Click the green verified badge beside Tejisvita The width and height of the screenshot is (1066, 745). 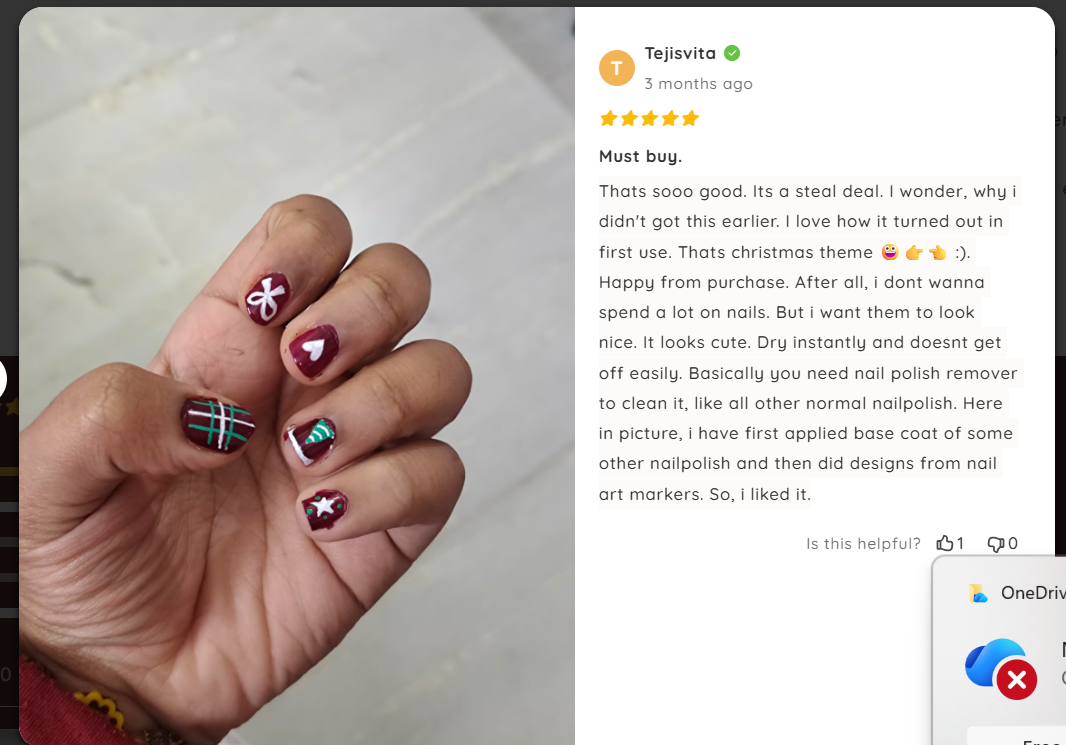(x=732, y=53)
